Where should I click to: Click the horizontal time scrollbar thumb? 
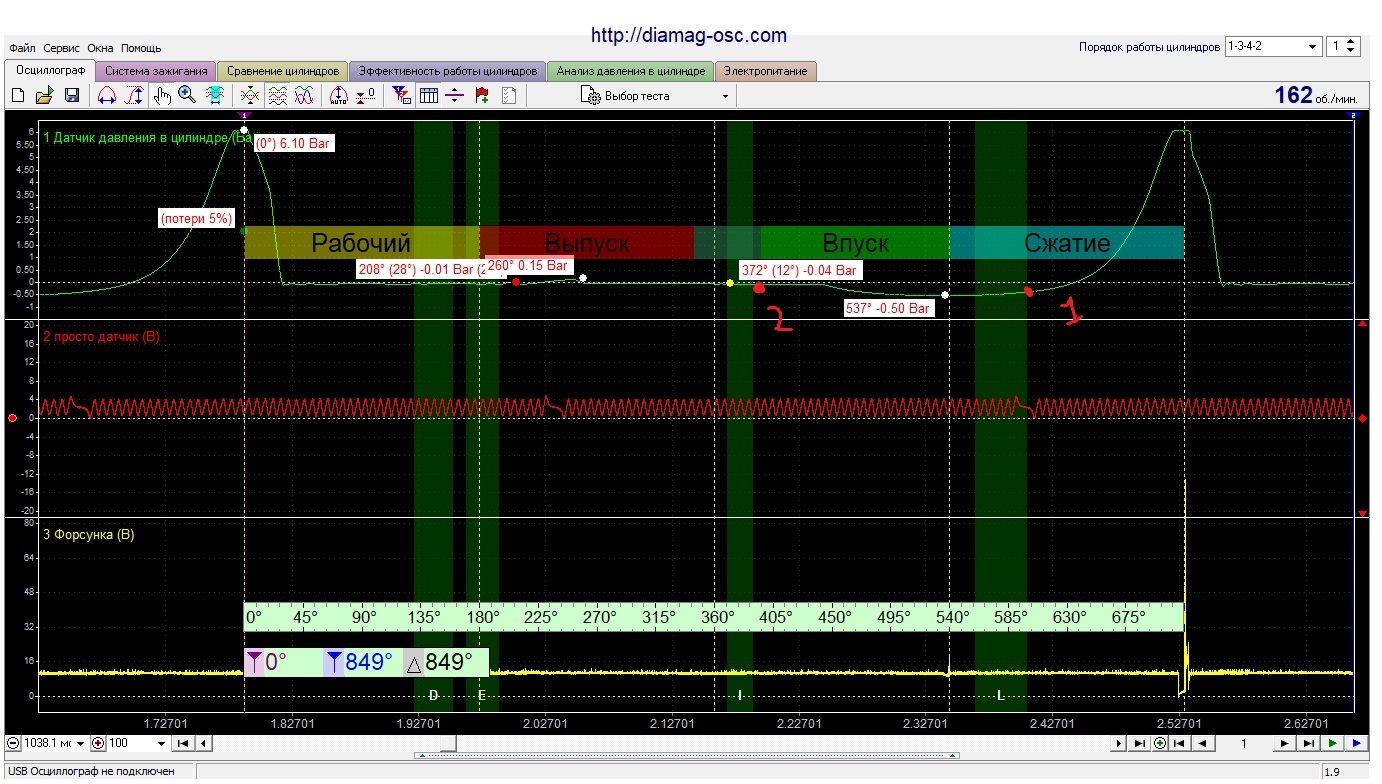point(449,743)
